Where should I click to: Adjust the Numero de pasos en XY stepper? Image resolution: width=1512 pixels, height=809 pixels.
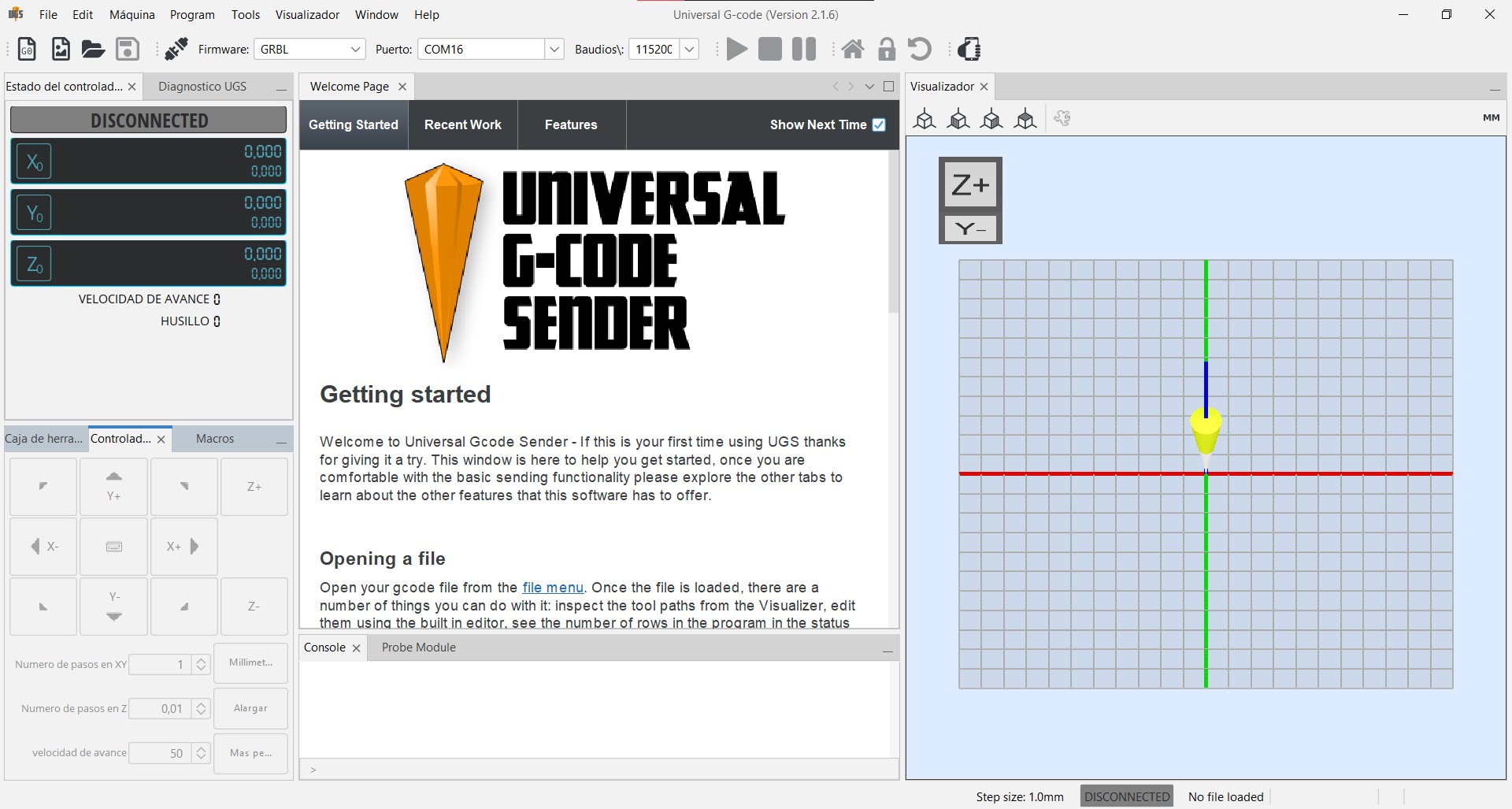[201, 665]
